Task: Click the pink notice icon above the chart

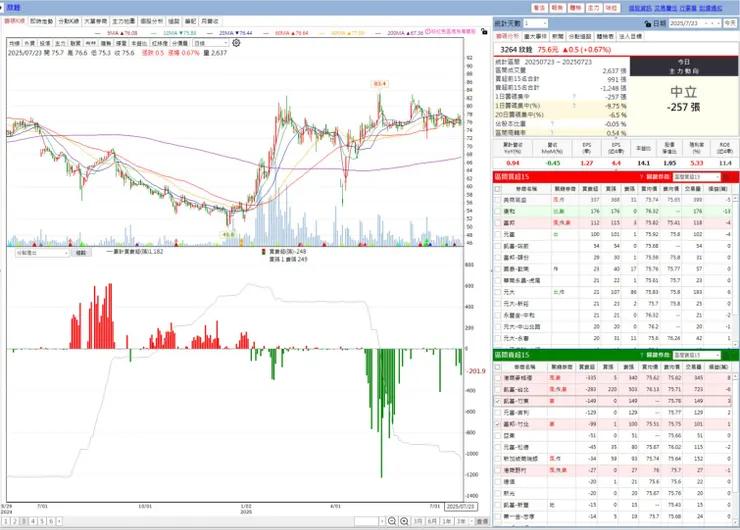Action: pyautogui.click(x=428, y=31)
